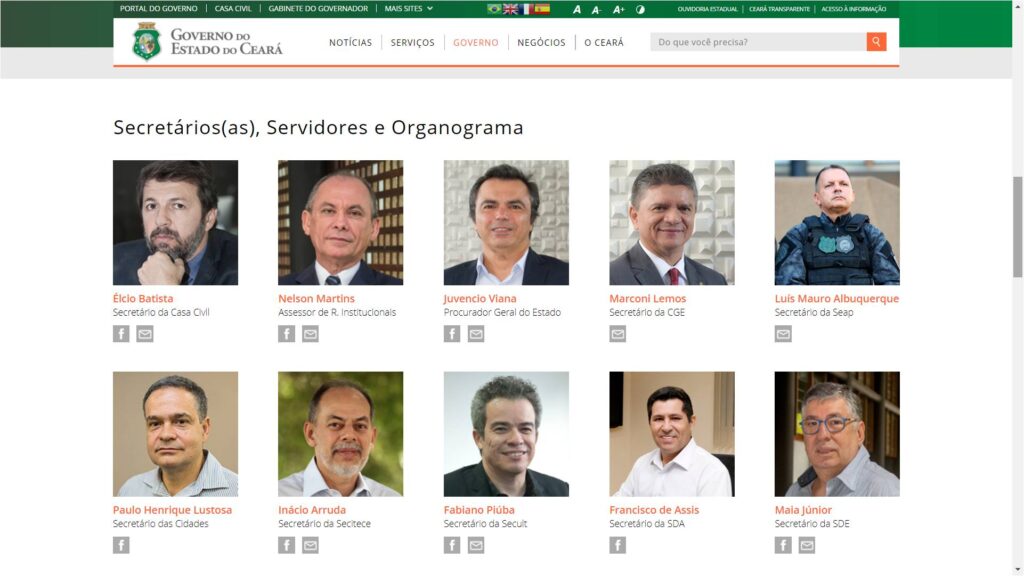Open Marconi Lemos' email icon
The width and height of the screenshot is (1024, 576).
tap(617, 334)
